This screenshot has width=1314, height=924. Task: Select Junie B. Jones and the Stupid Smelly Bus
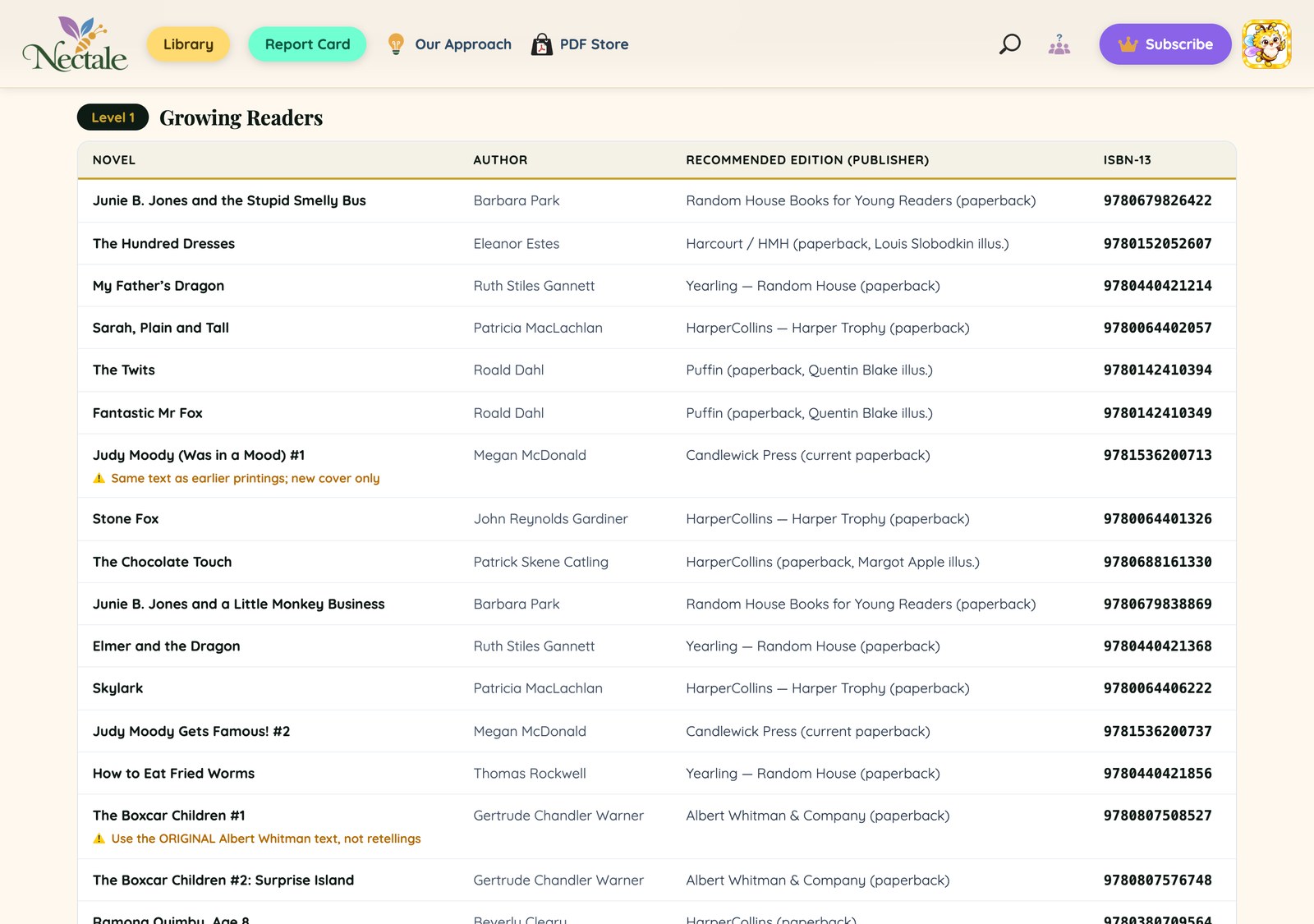point(229,200)
